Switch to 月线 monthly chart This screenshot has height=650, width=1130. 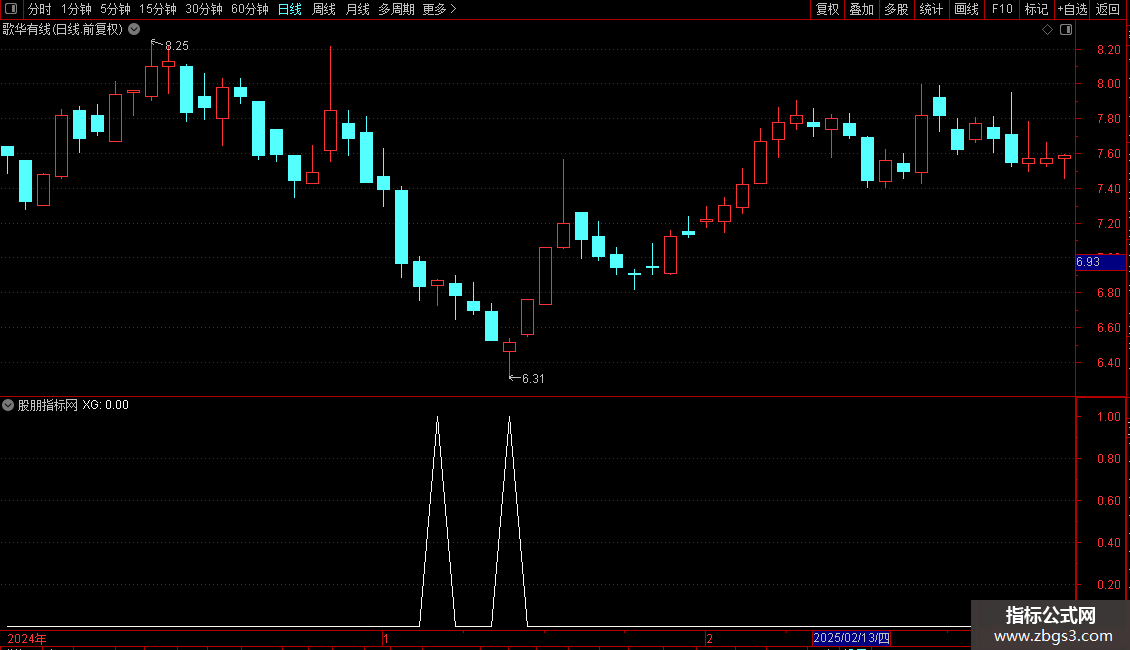(357, 9)
